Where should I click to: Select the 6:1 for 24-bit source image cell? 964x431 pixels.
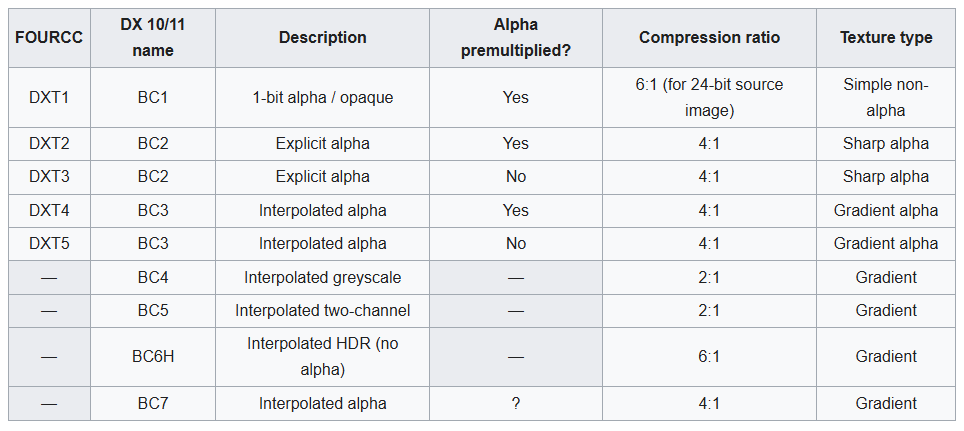(x=709, y=98)
